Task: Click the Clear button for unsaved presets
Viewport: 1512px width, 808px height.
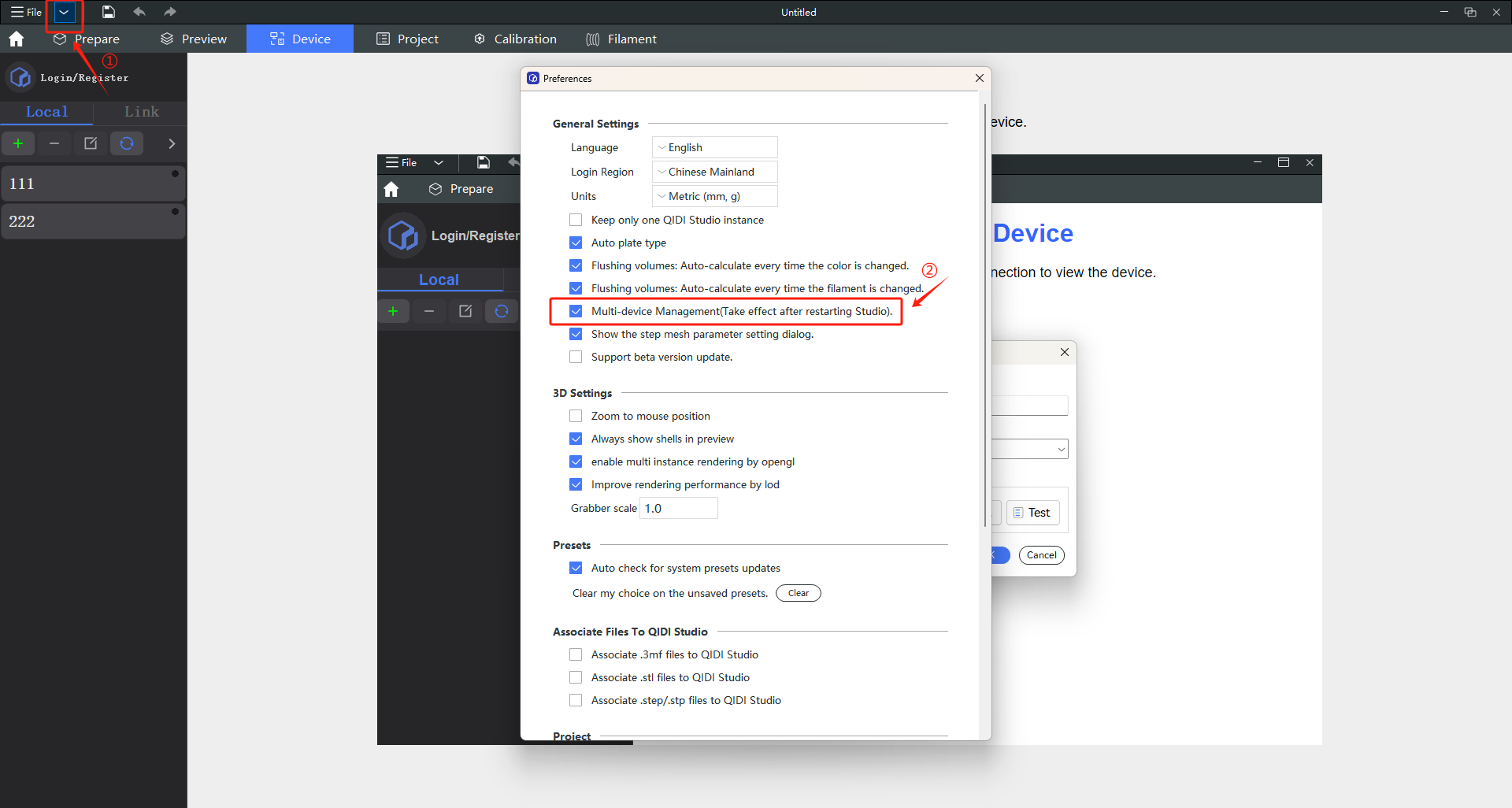Action: [x=799, y=593]
